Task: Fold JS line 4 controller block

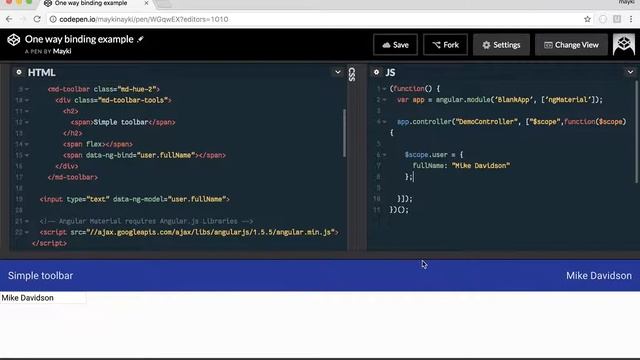Action: (x=384, y=122)
